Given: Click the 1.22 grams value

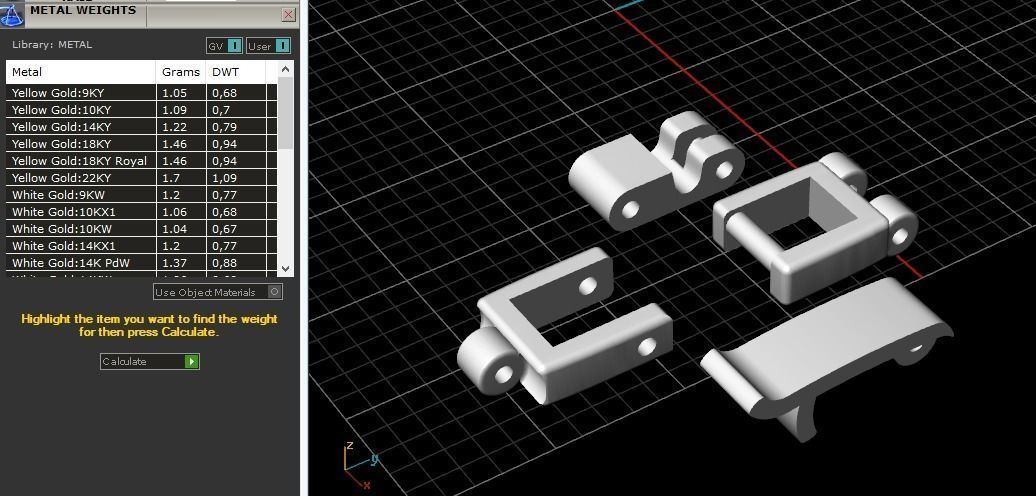Looking at the screenshot, I should (174, 127).
